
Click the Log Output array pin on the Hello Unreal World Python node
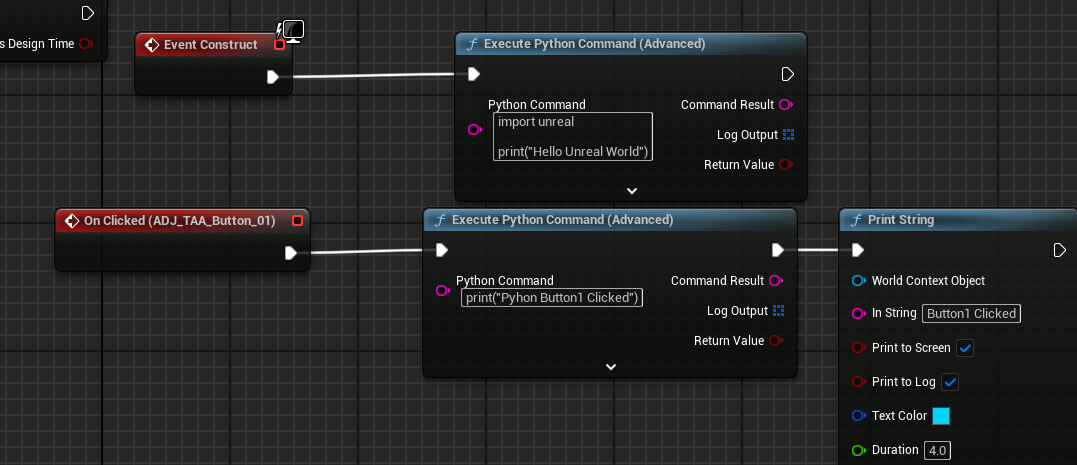[x=789, y=135]
